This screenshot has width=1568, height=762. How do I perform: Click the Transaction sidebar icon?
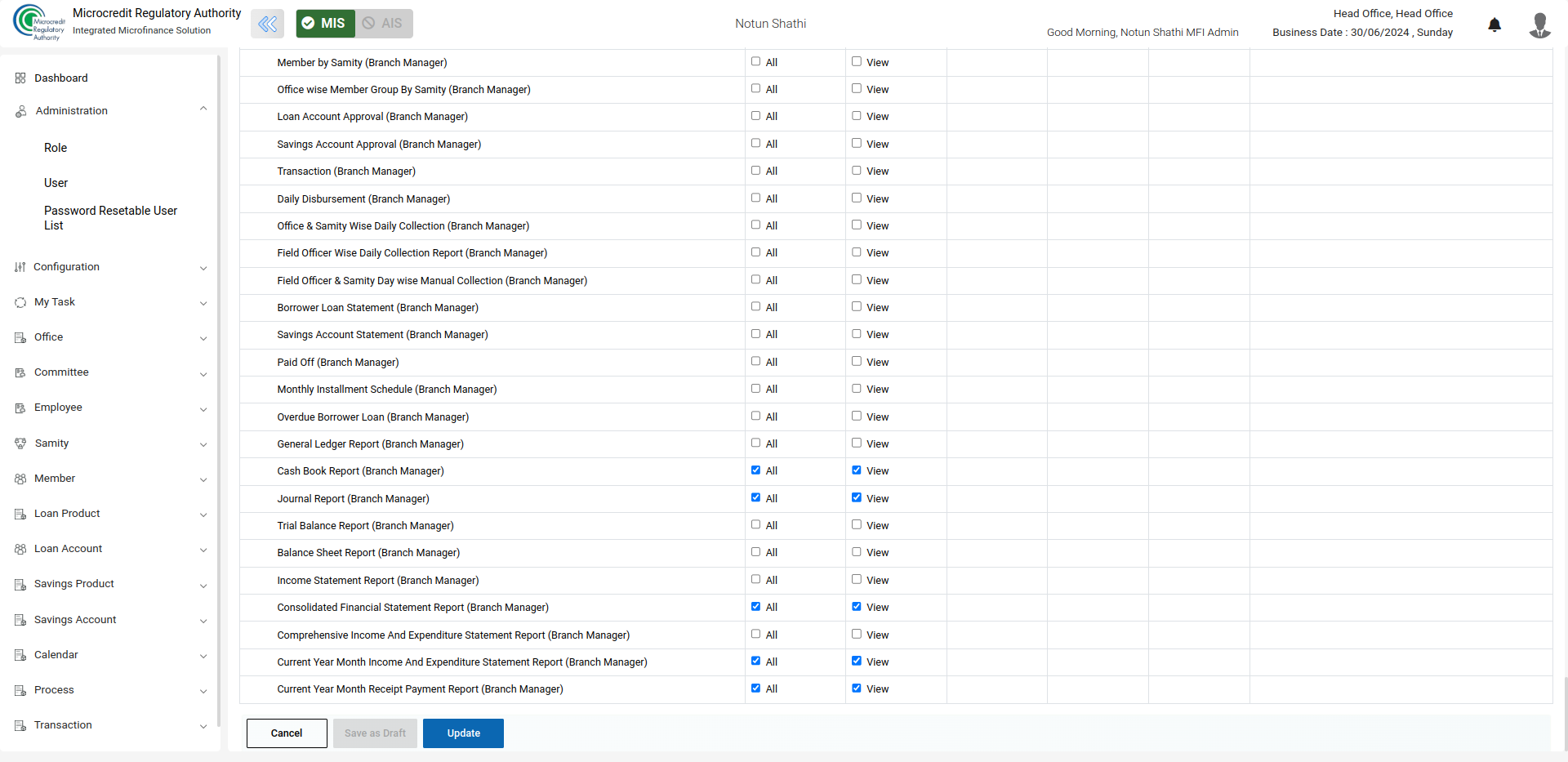(x=20, y=725)
